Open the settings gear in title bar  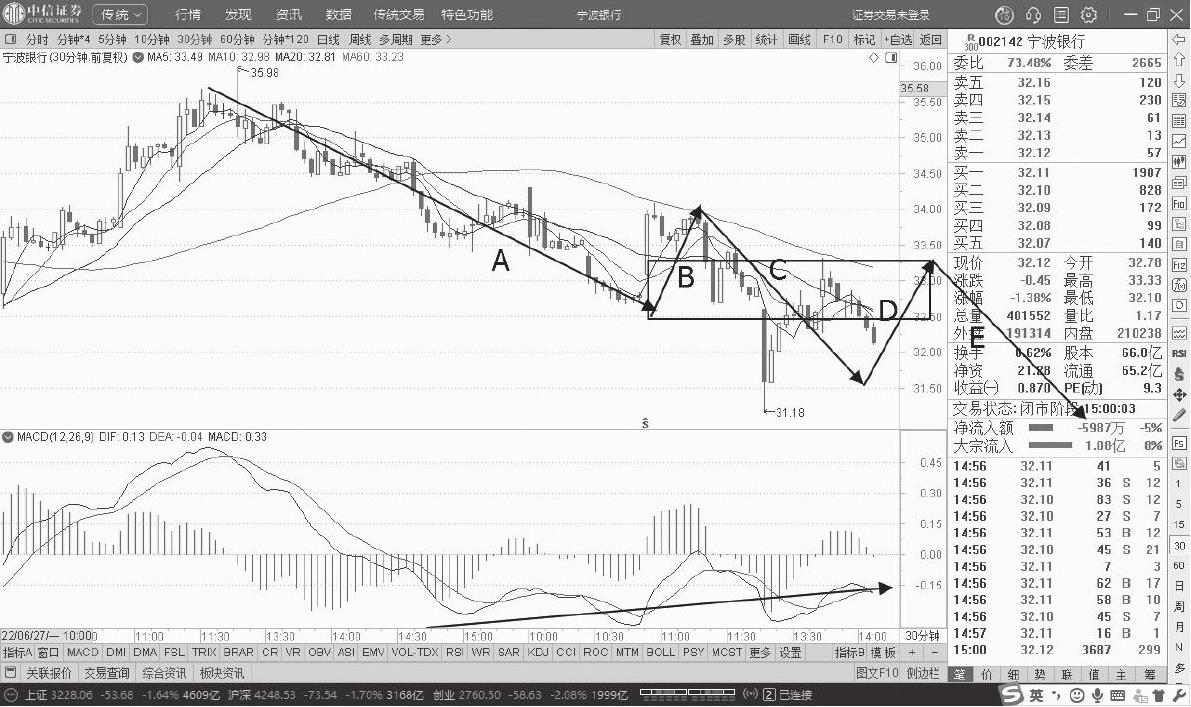pyautogui.click(x=1089, y=14)
